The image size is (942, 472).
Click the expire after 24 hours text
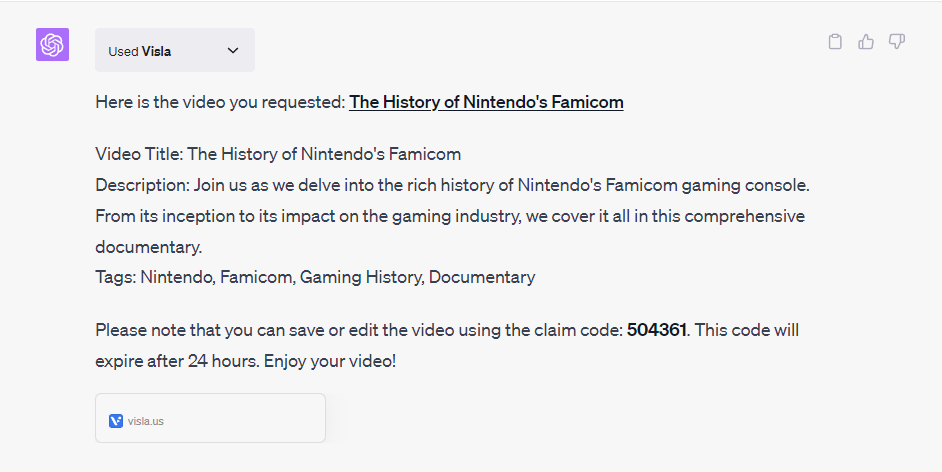coord(177,362)
